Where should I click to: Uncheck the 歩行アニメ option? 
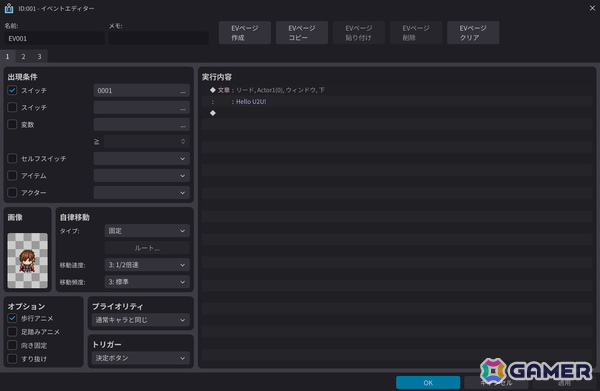click(12, 318)
